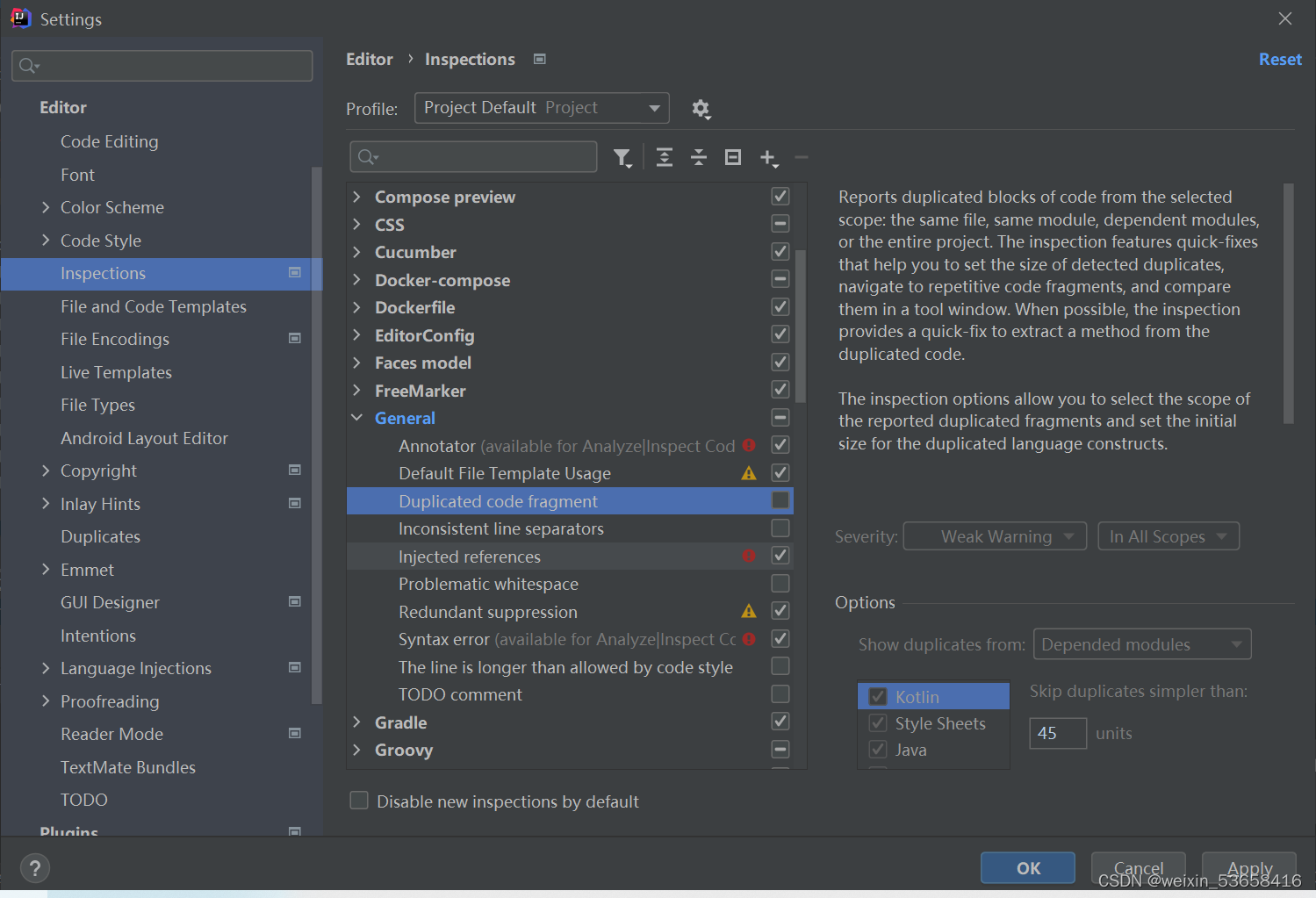
Task: Enable Inconsistent line separators inspection
Action: point(780,528)
